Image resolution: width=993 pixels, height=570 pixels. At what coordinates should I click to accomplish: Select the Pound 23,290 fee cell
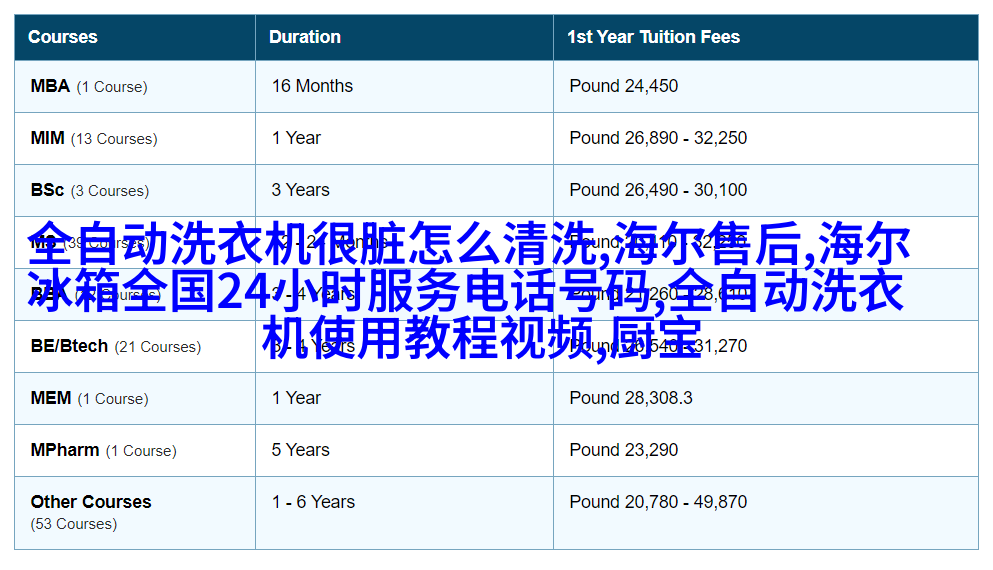pyautogui.click(x=623, y=450)
